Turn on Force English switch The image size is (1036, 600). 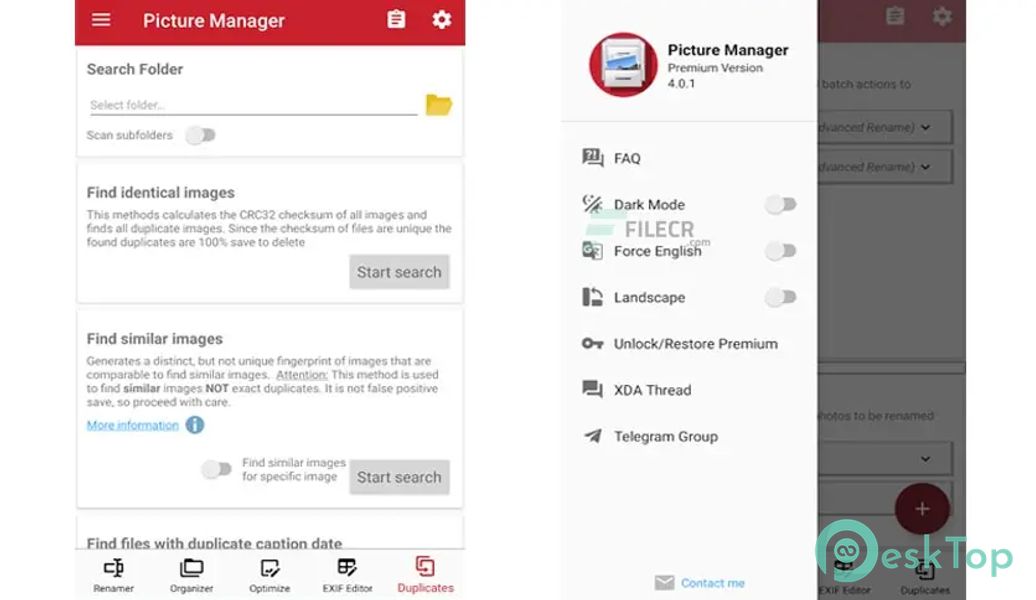[781, 251]
